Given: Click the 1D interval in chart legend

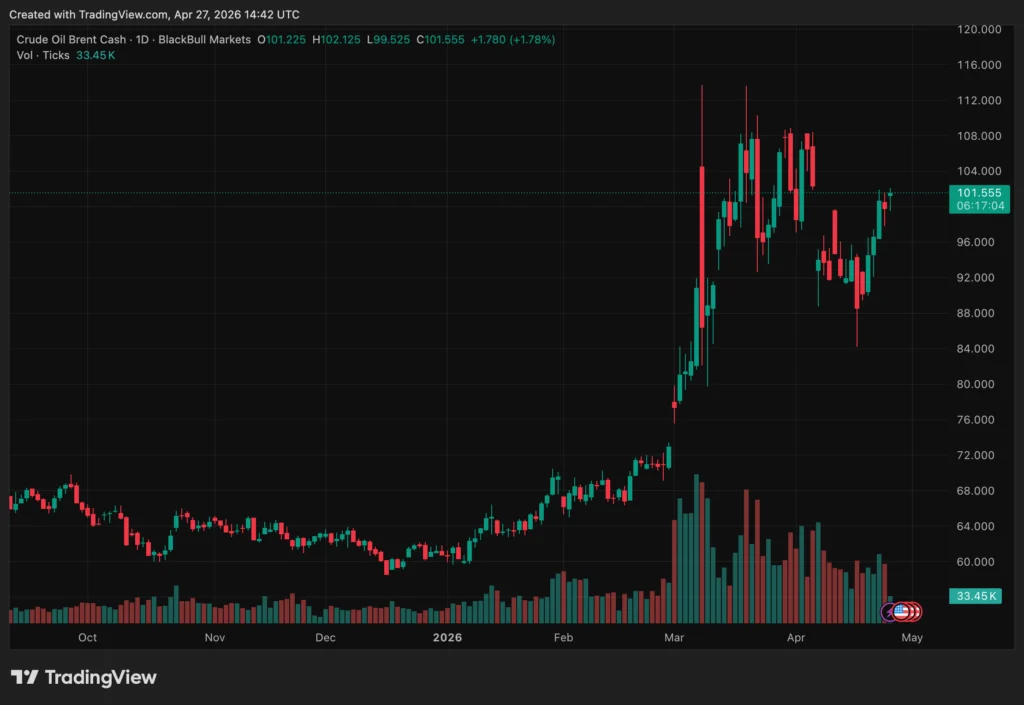Looking at the screenshot, I should 140,40.
